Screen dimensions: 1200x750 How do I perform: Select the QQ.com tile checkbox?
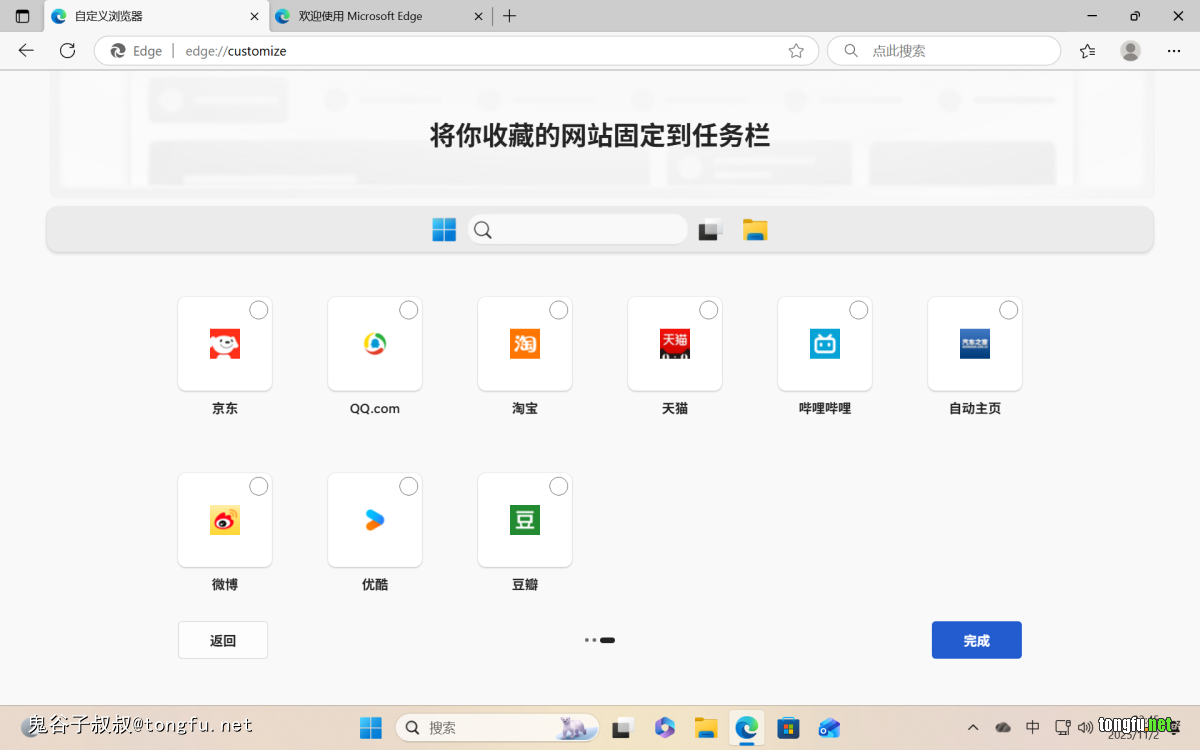408,310
